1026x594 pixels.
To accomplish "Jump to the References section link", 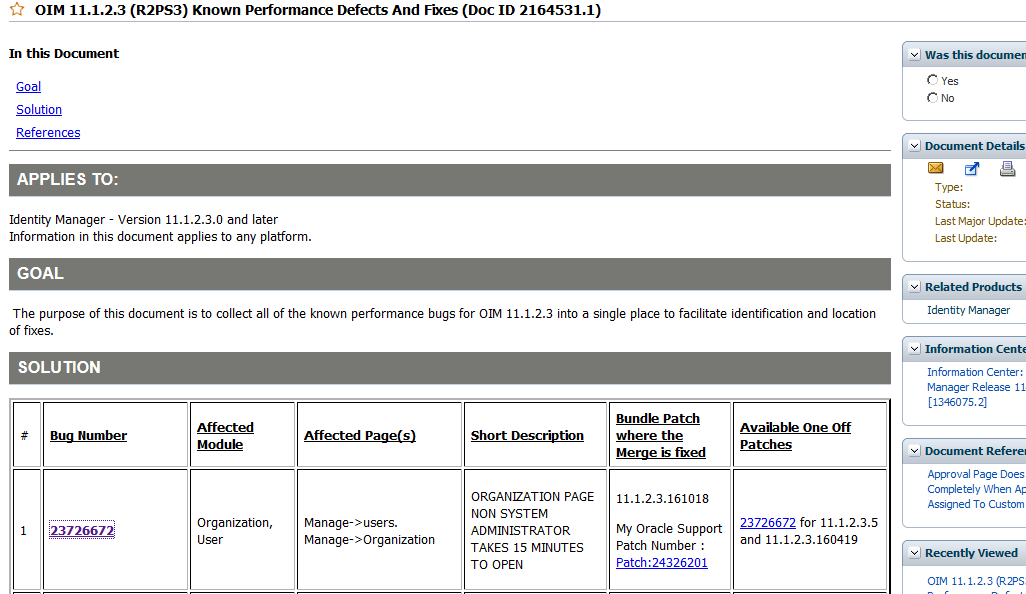I will pyautogui.click(x=48, y=132).
